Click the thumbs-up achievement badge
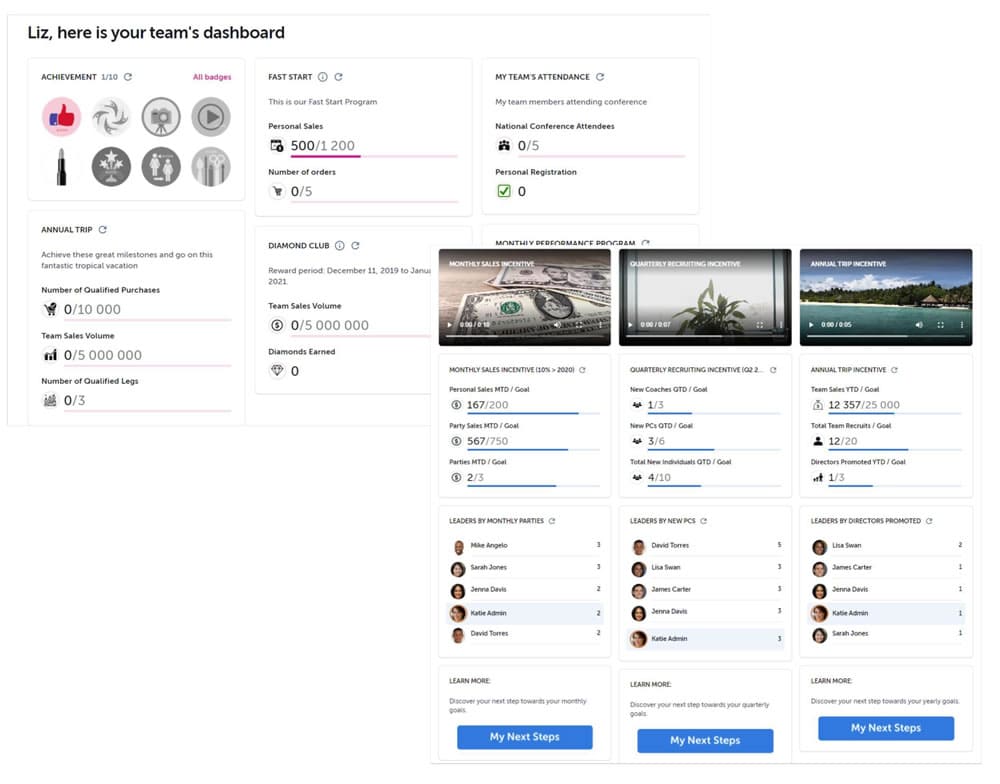The image size is (1000, 784). pos(61,117)
